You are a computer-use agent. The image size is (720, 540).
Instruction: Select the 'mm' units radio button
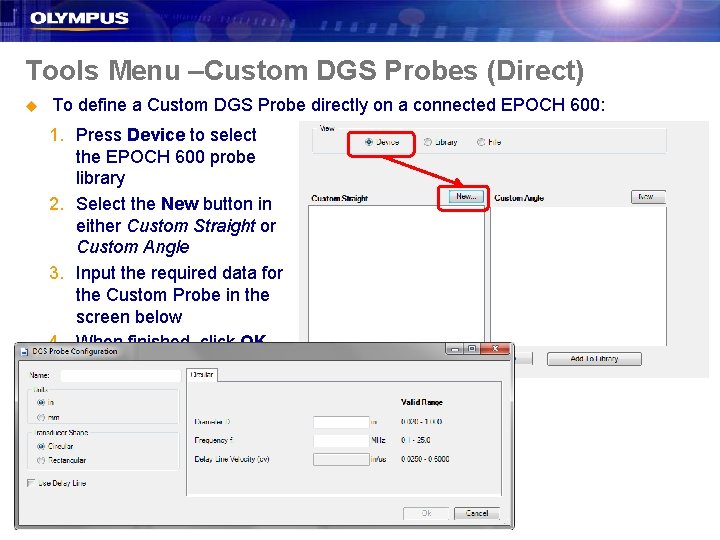[41, 417]
